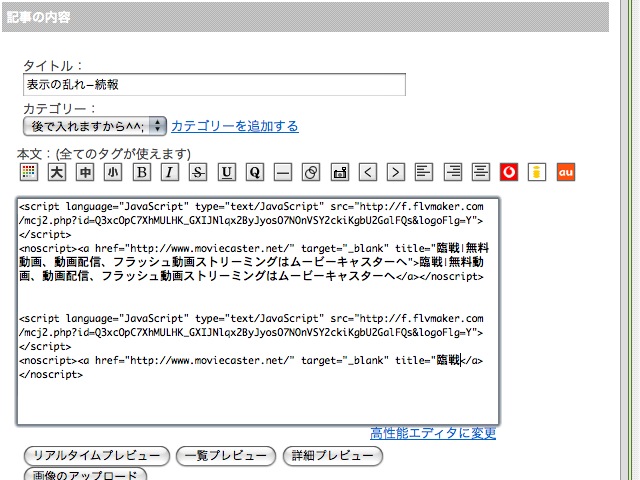Click 高性能エディタに変更 link

(x=433, y=433)
